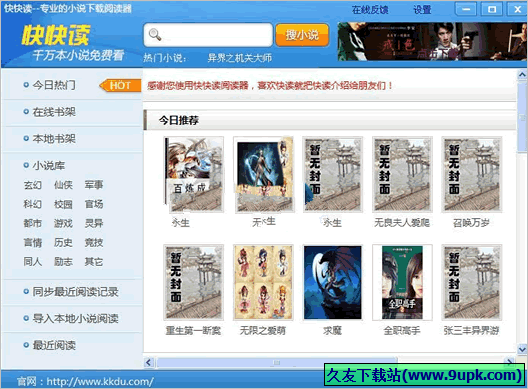Screen dimensions: 528x389
Task: Open the official site http://www.kkdu.com/ link
Action: 100,381
